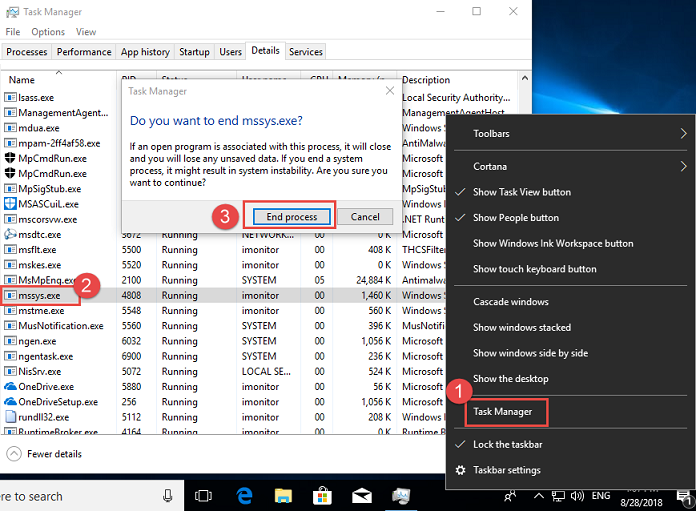This screenshot has height=511, width=696.
Task: Open Microsoft Store from the taskbar
Action: coord(322,496)
